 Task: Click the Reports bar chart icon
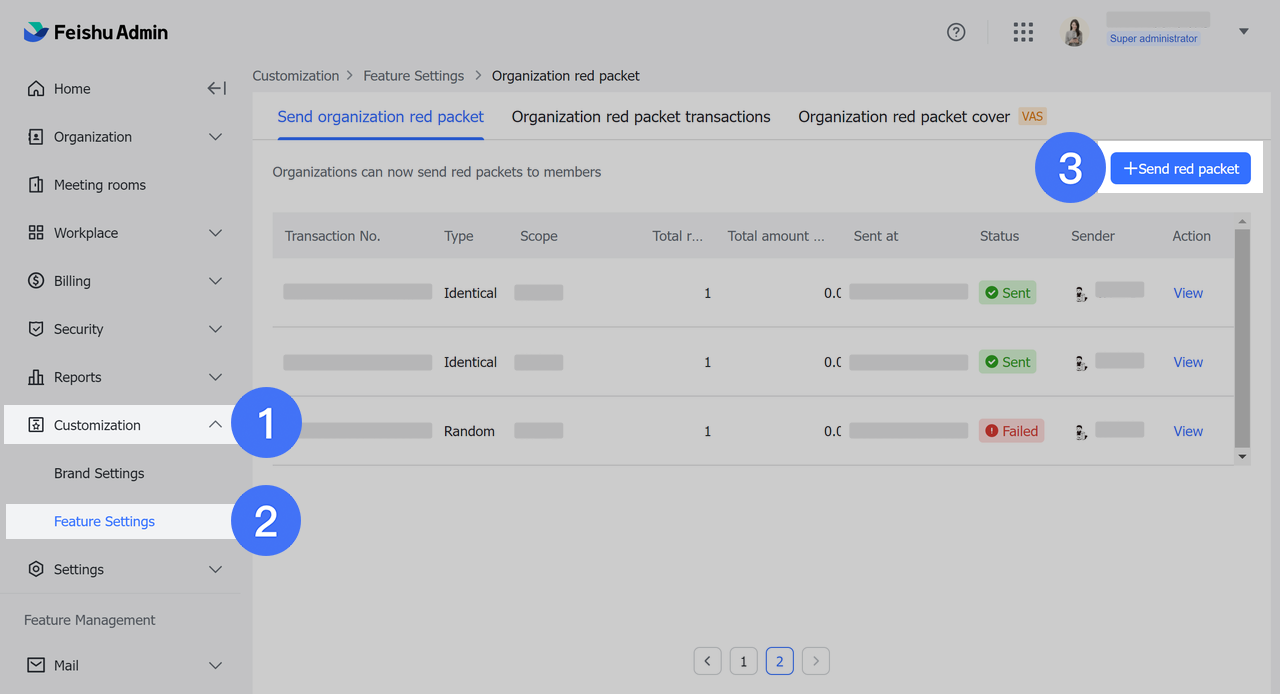[x=36, y=377]
